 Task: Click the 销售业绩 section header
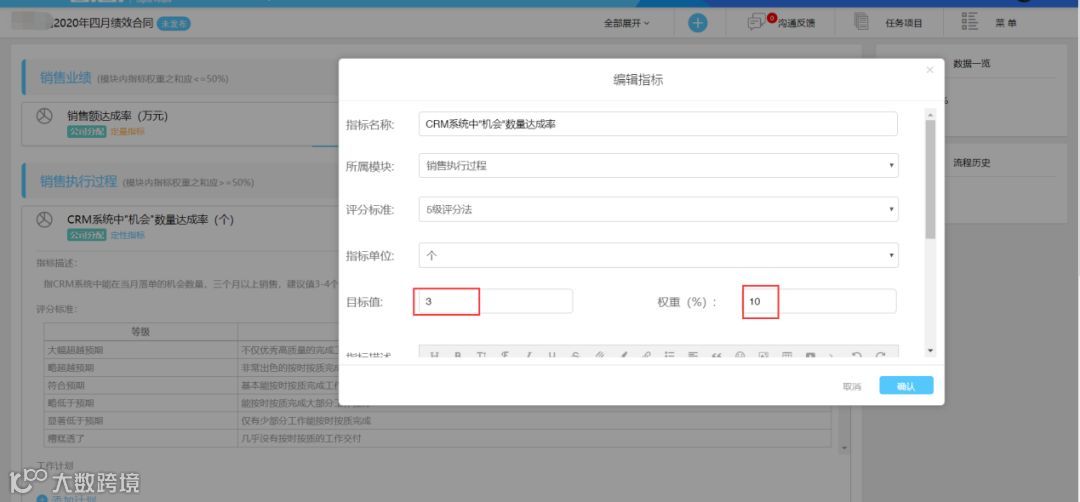click(65, 78)
